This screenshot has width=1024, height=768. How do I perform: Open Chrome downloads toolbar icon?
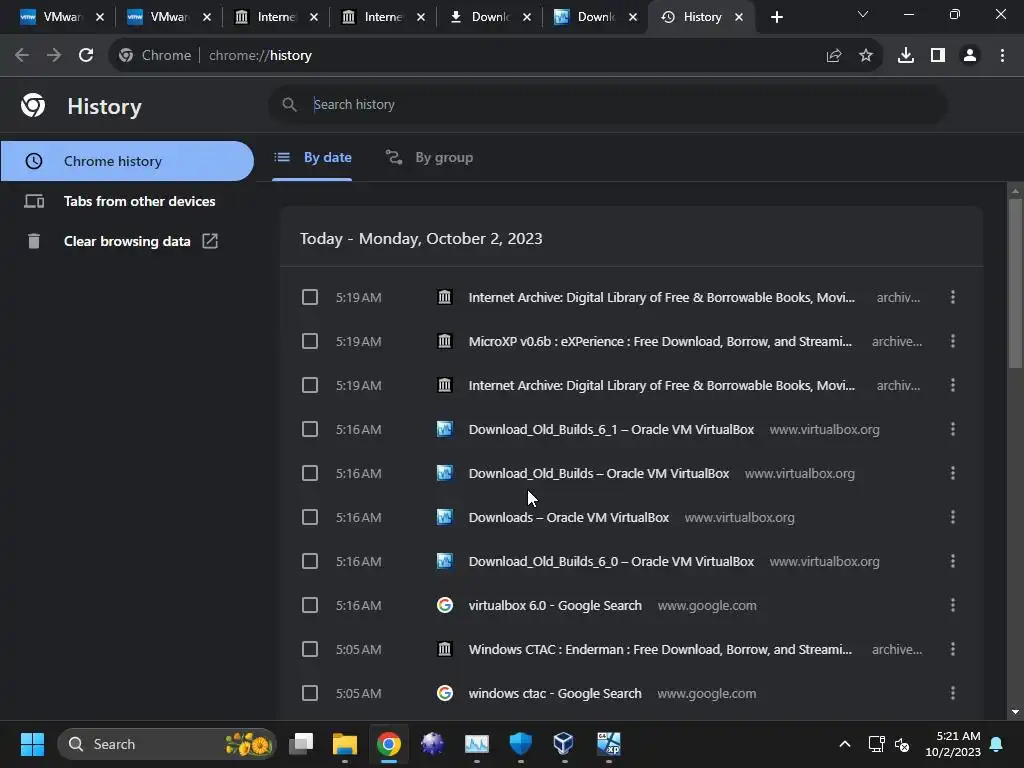[x=906, y=56]
